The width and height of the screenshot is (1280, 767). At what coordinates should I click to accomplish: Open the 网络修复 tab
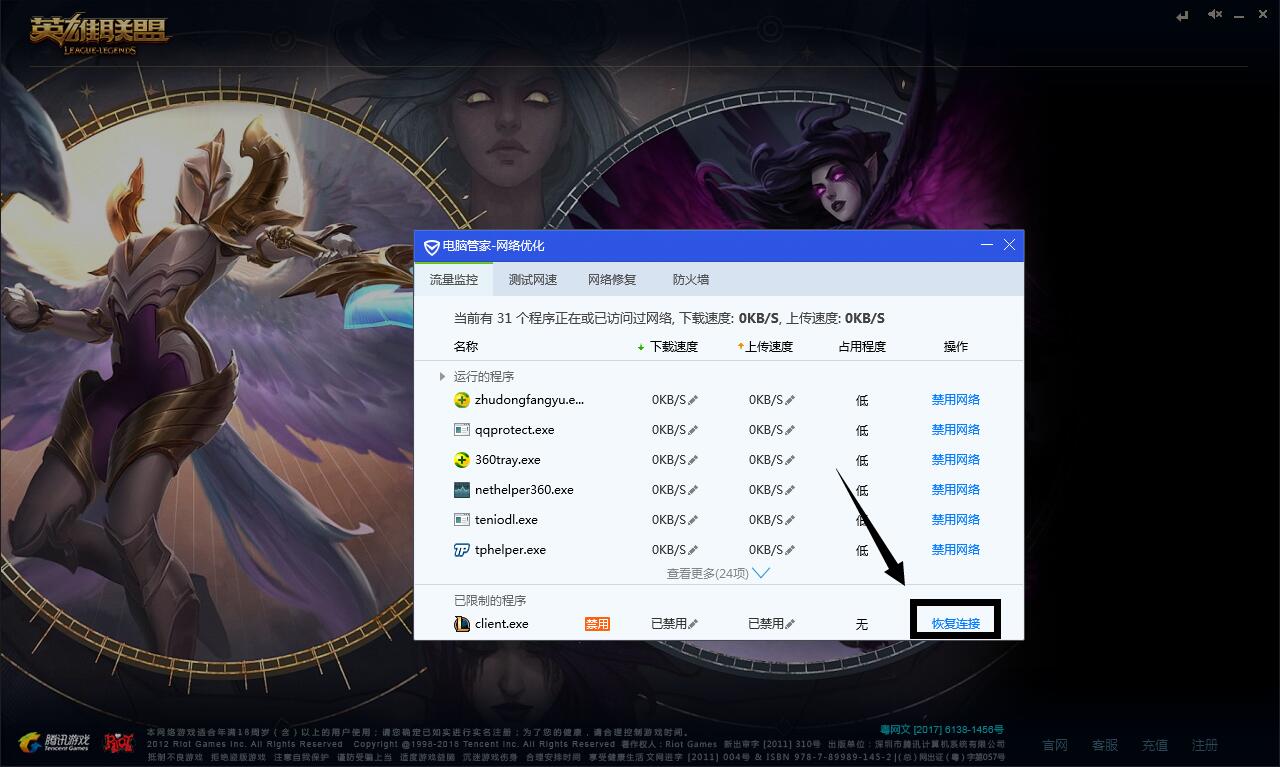(612, 280)
